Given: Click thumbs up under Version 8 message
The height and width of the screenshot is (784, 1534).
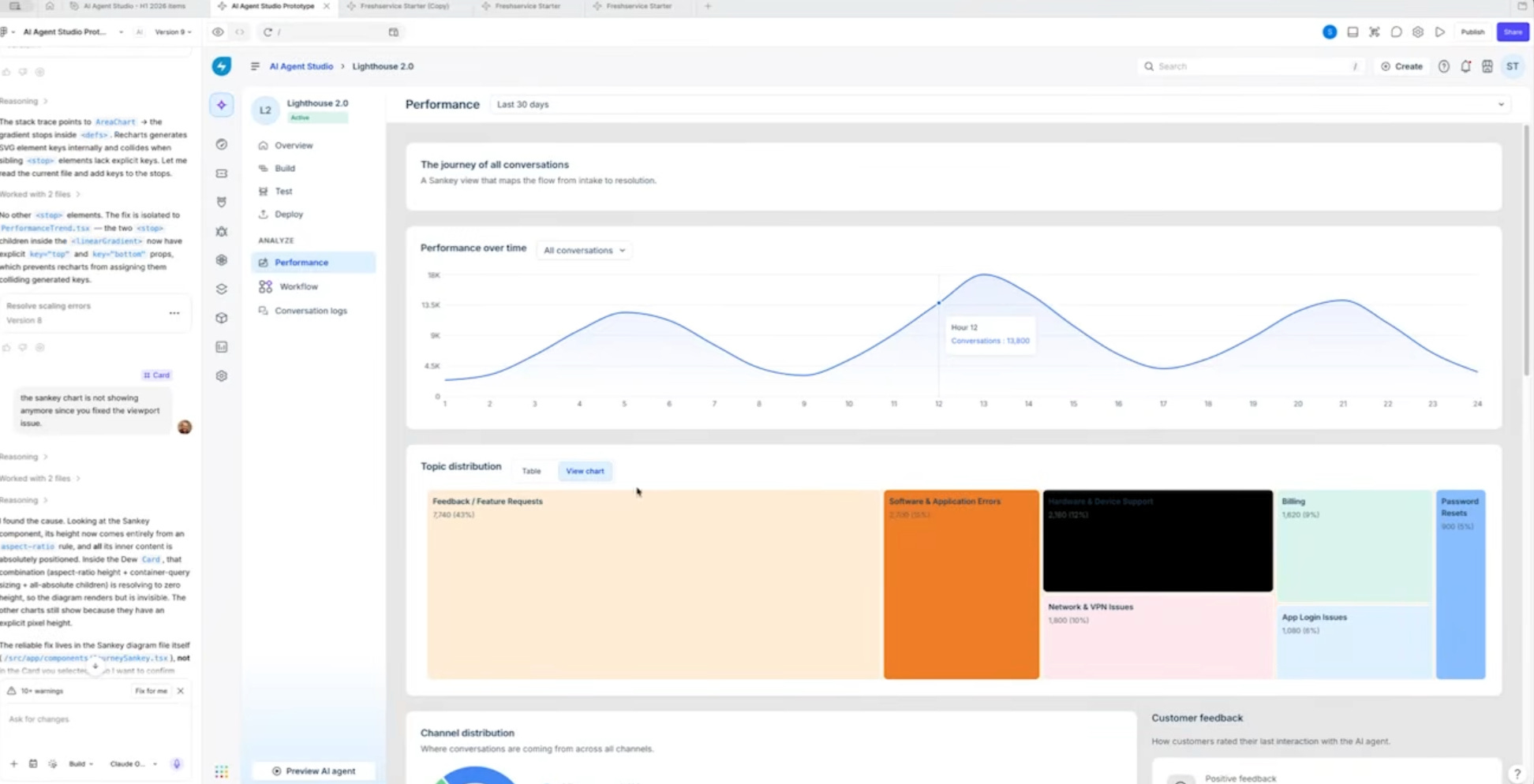Looking at the screenshot, I should click(6, 347).
